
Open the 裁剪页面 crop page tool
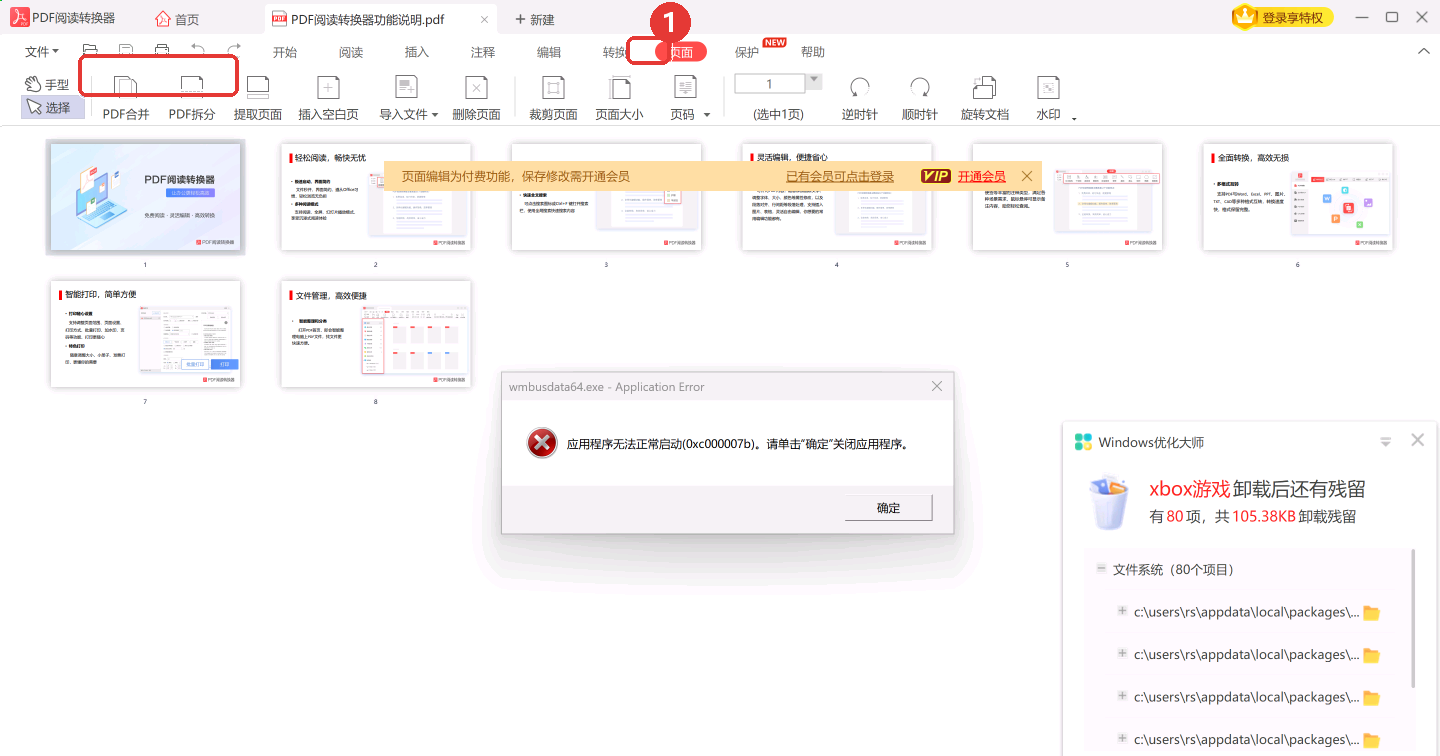point(553,99)
